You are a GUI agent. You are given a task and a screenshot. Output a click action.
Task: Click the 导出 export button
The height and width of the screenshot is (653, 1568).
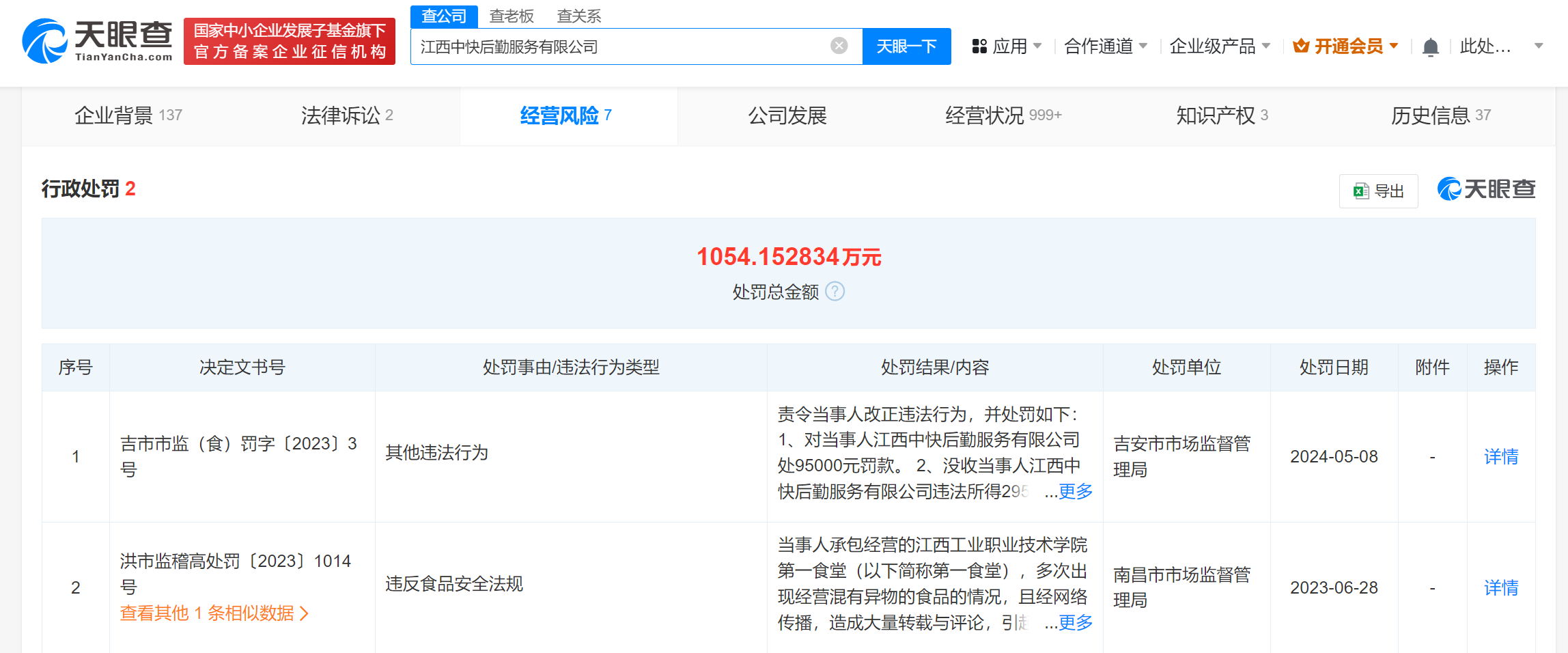[x=1378, y=191]
